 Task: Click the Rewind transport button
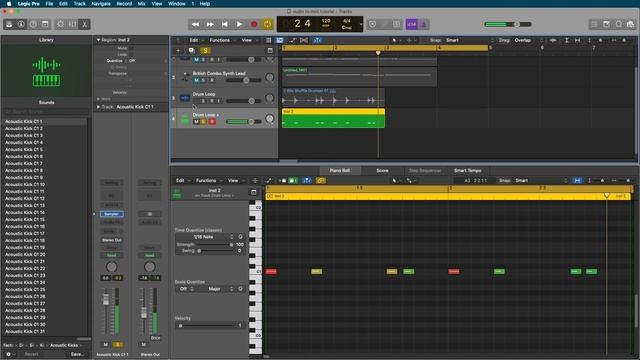196,24
